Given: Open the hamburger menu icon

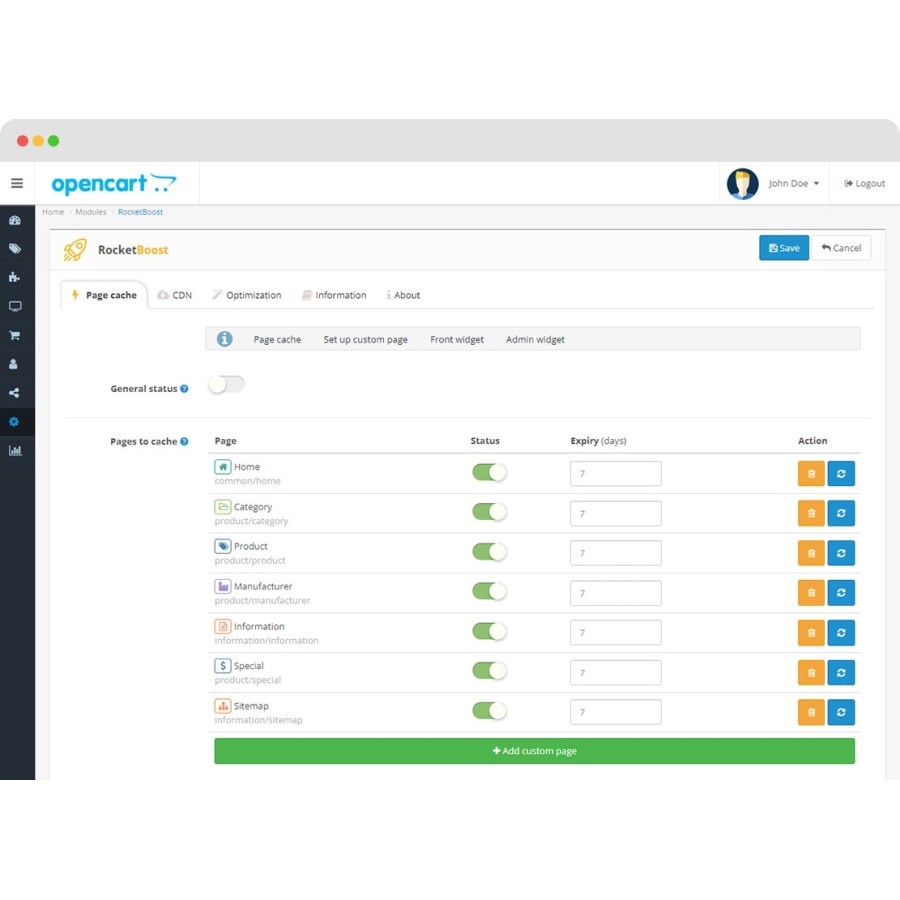Looking at the screenshot, I should (17, 183).
